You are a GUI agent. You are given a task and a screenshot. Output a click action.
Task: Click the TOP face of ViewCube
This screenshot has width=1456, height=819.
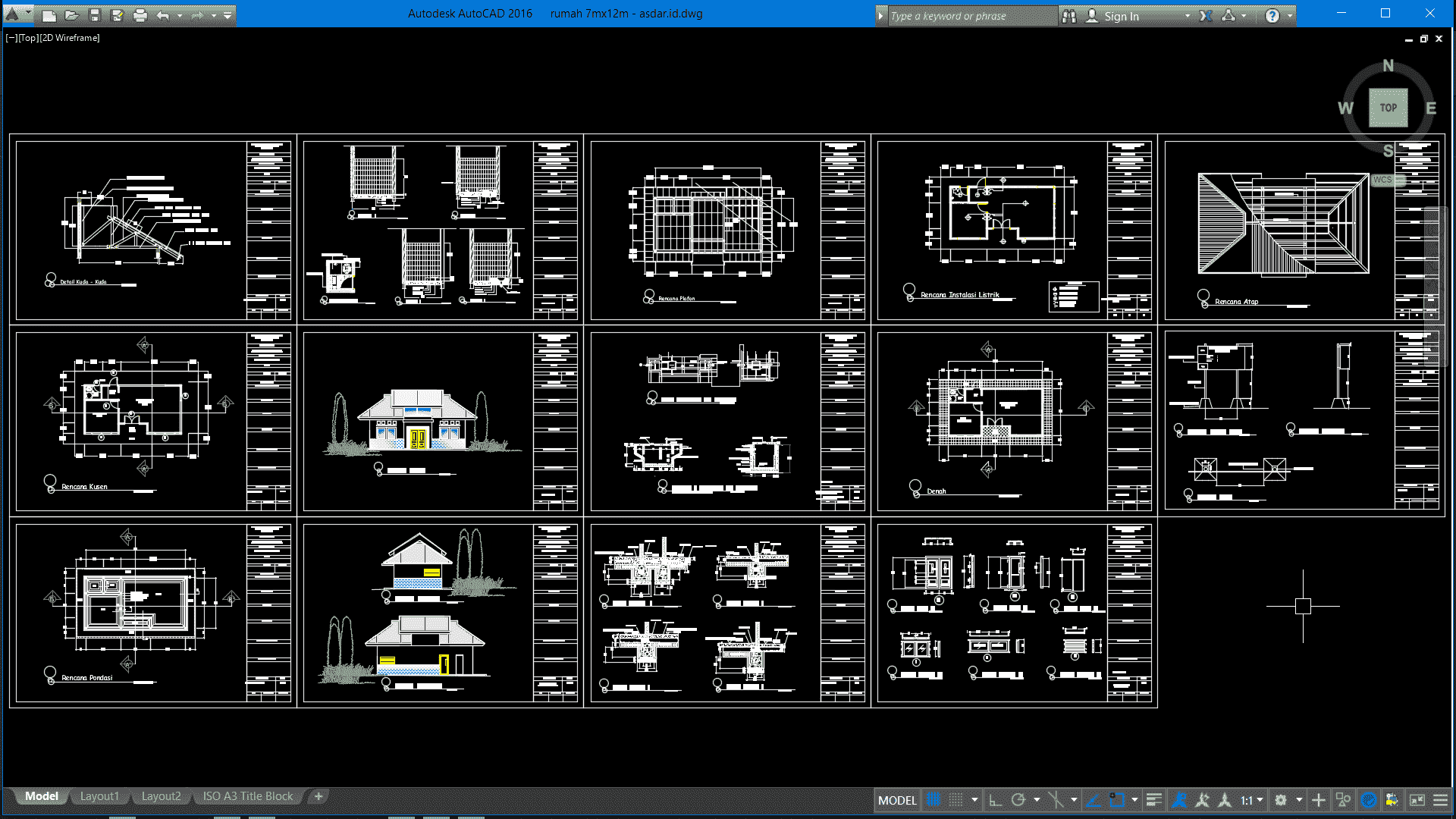pos(1388,108)
